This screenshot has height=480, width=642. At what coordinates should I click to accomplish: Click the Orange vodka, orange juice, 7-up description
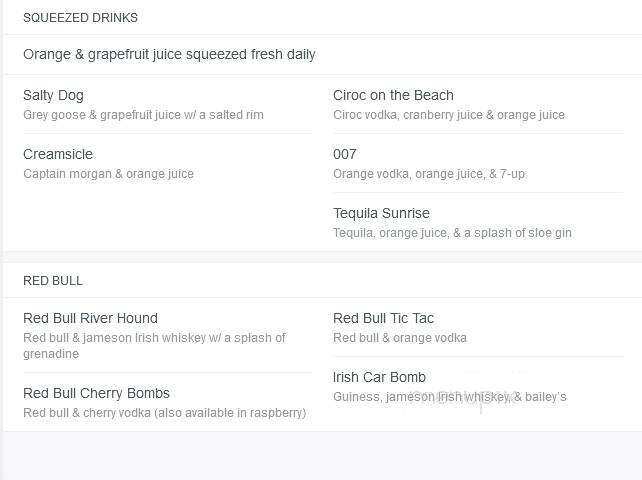point(429,174)
